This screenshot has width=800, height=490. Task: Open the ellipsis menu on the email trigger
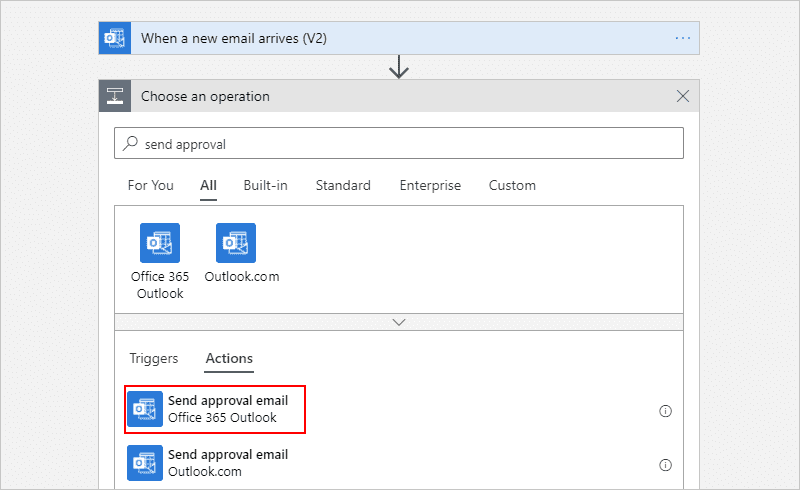(683, 38)
